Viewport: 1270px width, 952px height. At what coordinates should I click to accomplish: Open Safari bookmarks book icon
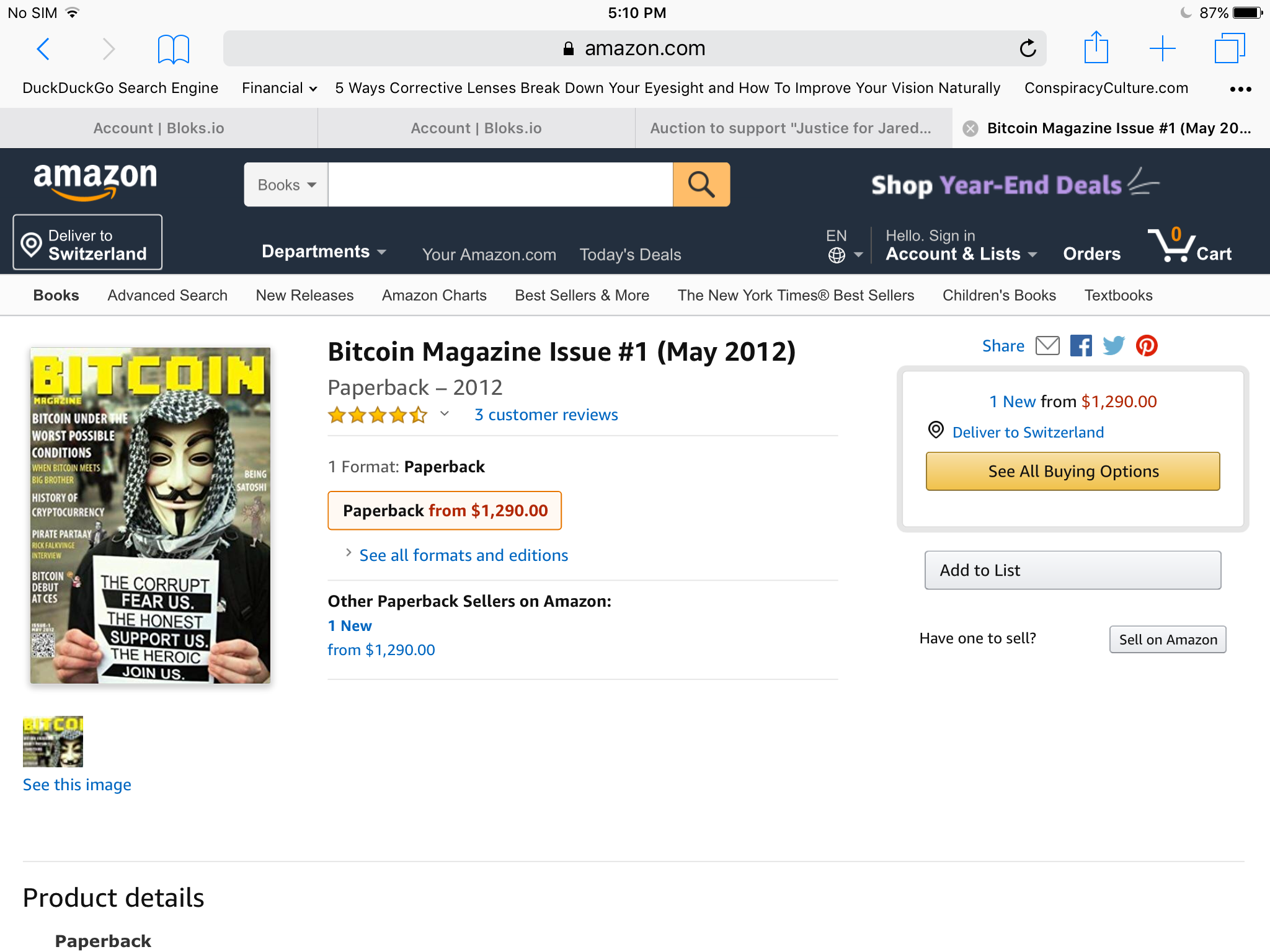173,49
